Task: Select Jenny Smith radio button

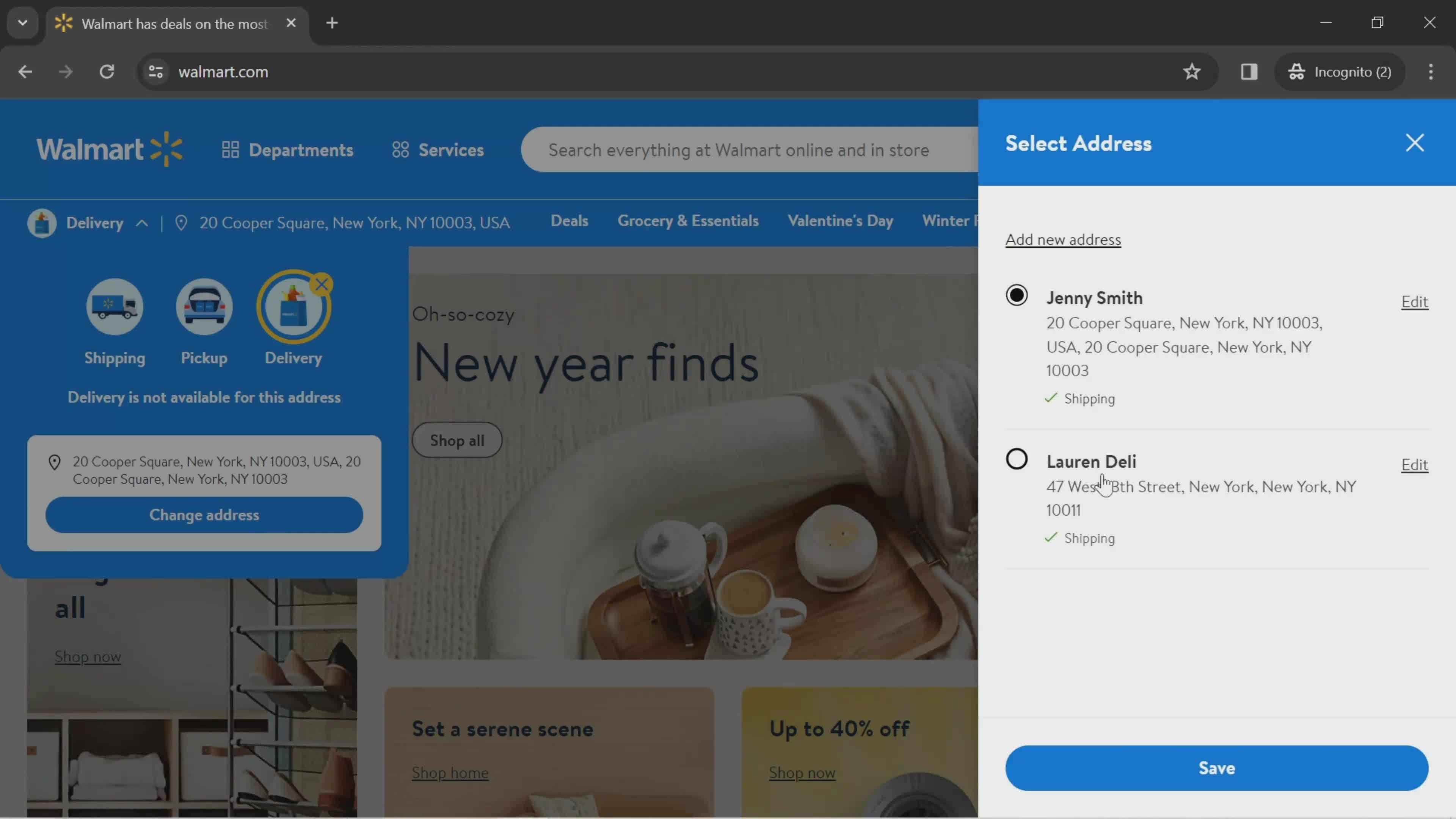Action: 1017,296
